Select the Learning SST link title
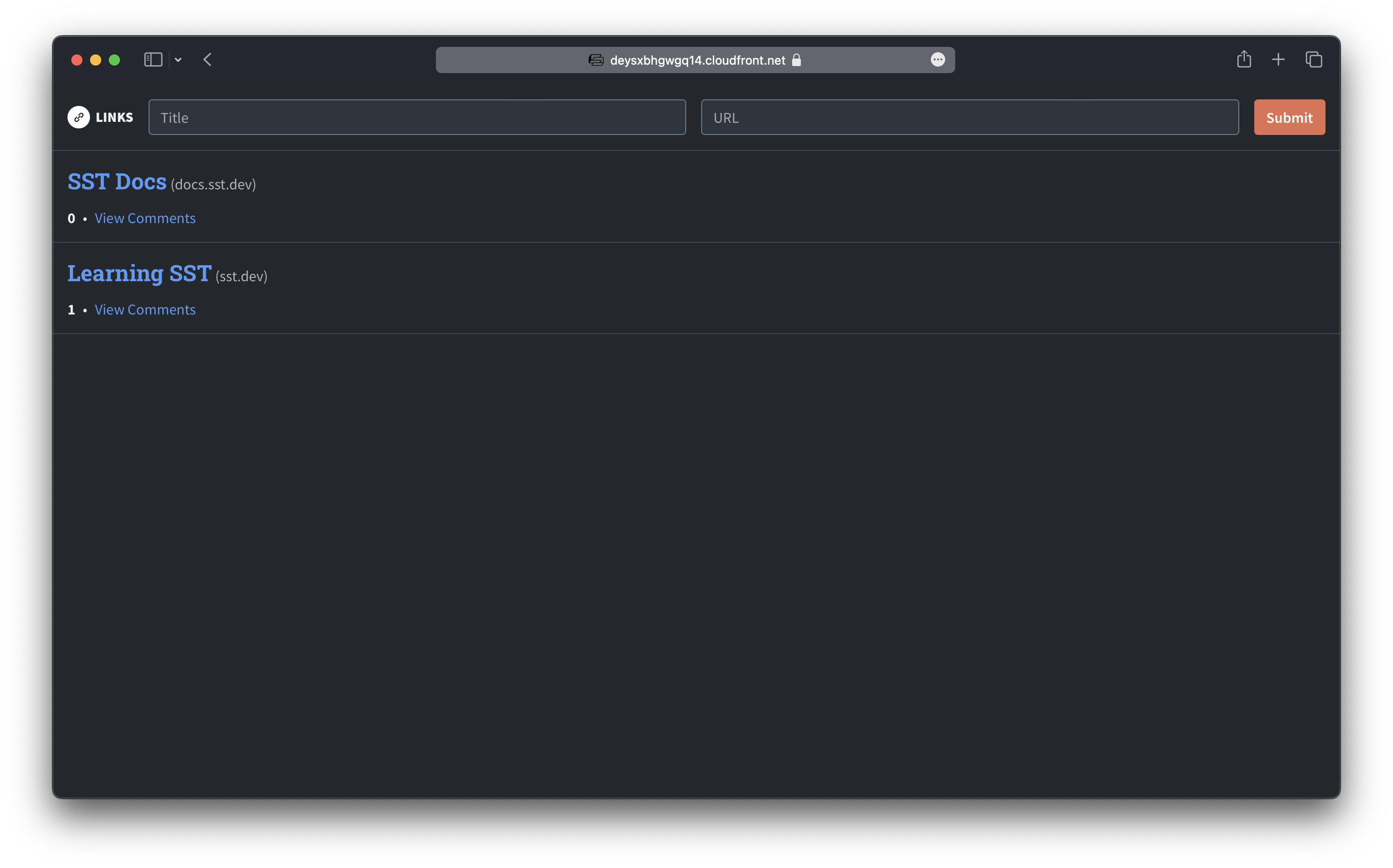The width and height of the screenshot is (1393, 868). 139,272
